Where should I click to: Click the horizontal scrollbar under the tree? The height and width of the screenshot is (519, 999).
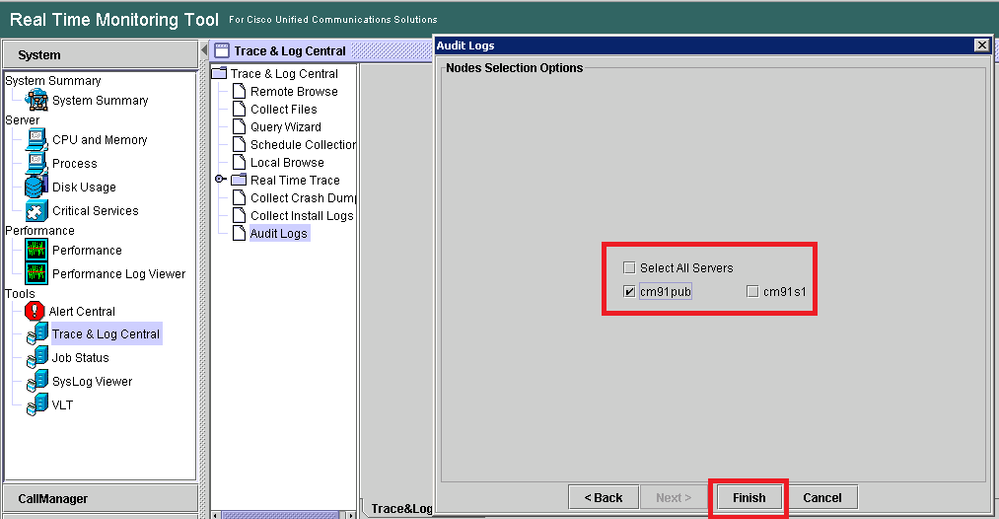[x=280, y=515]
